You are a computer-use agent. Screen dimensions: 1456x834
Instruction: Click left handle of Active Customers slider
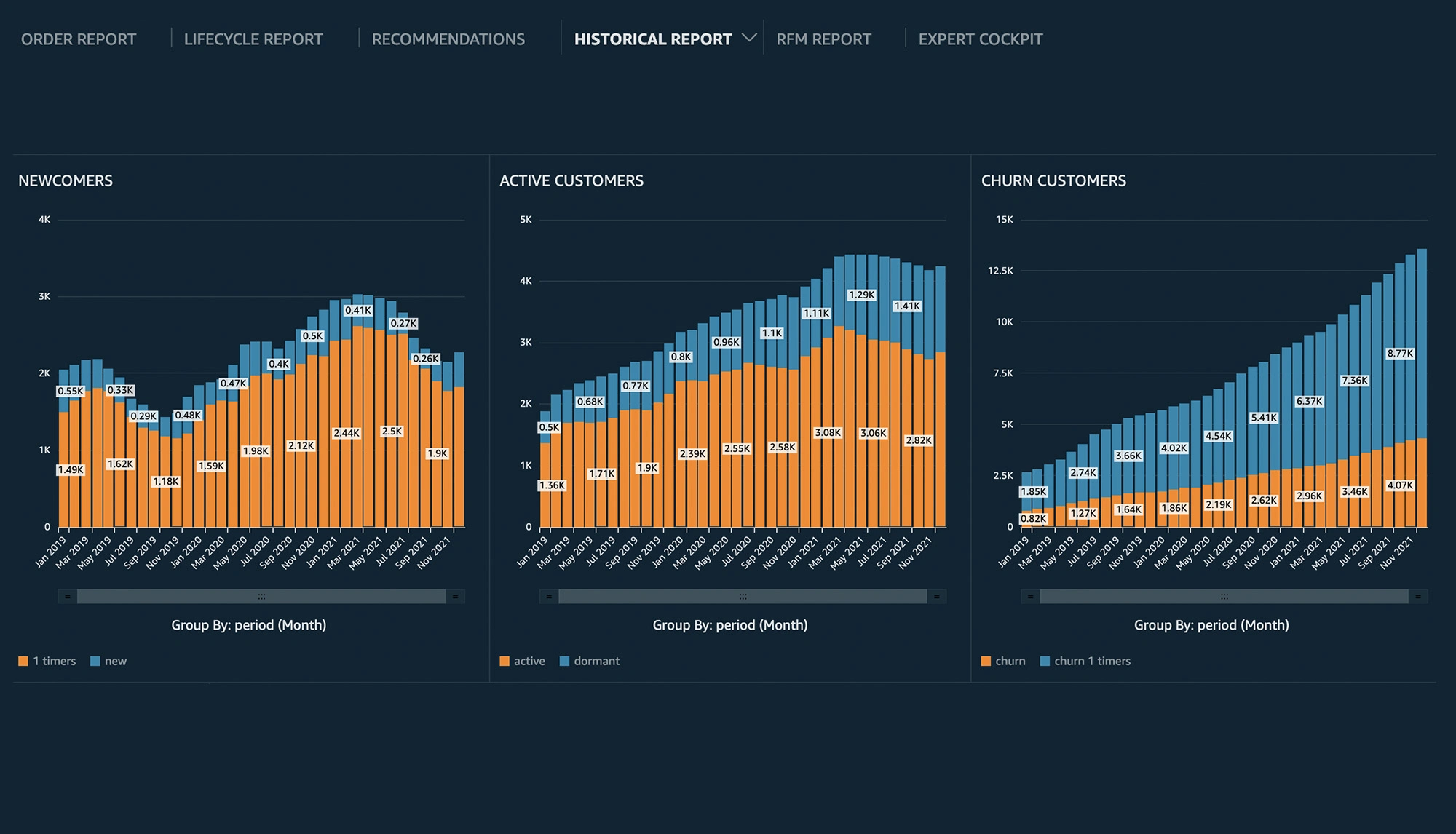coord(549,597)
